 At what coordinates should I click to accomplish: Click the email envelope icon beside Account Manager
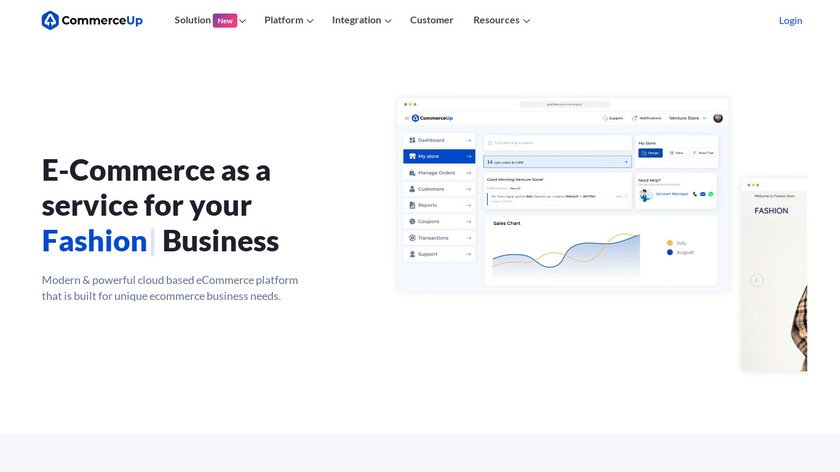tap(703, 194)
